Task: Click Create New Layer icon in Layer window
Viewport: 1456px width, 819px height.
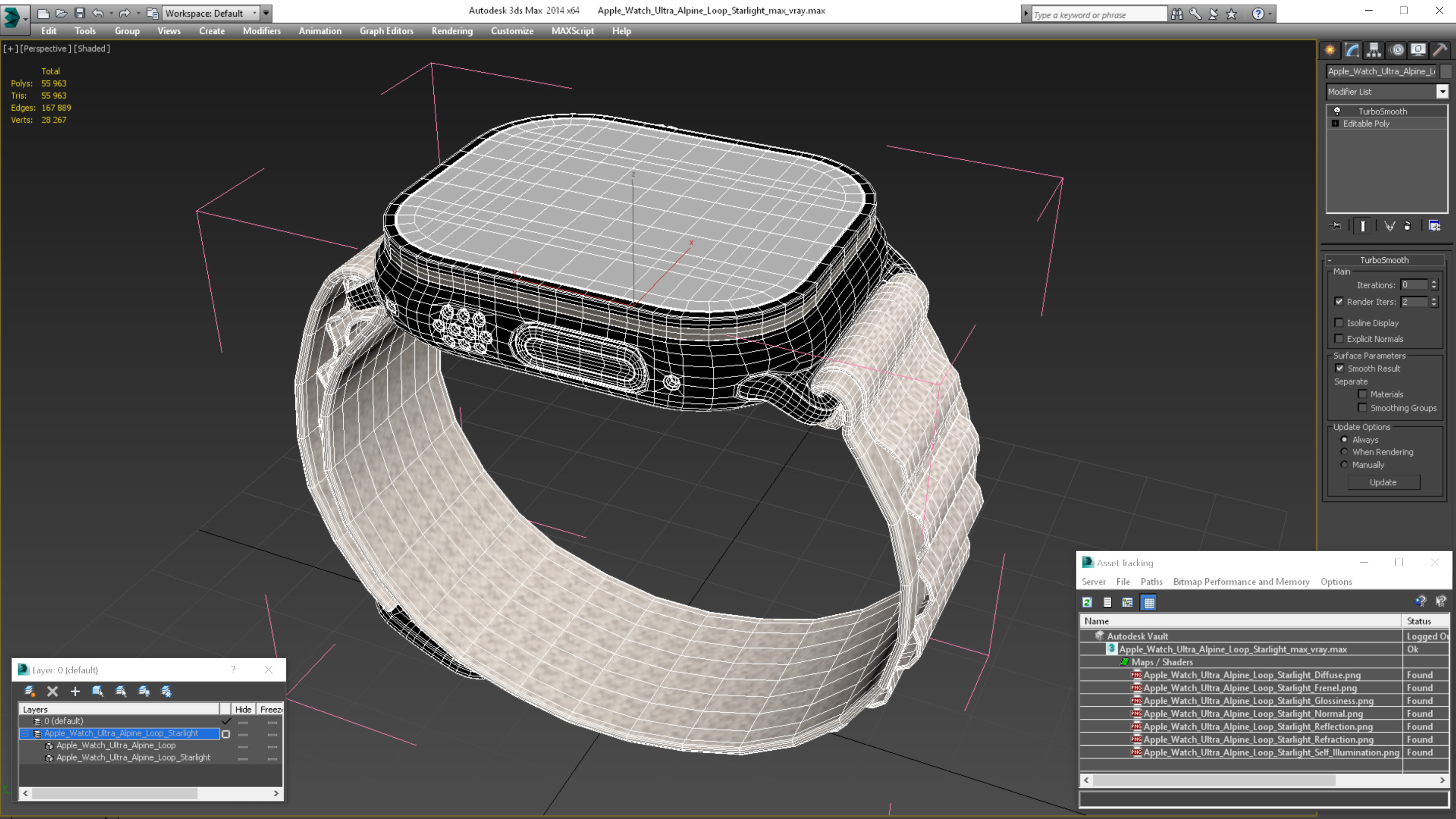Action: (x=29, y=691)
